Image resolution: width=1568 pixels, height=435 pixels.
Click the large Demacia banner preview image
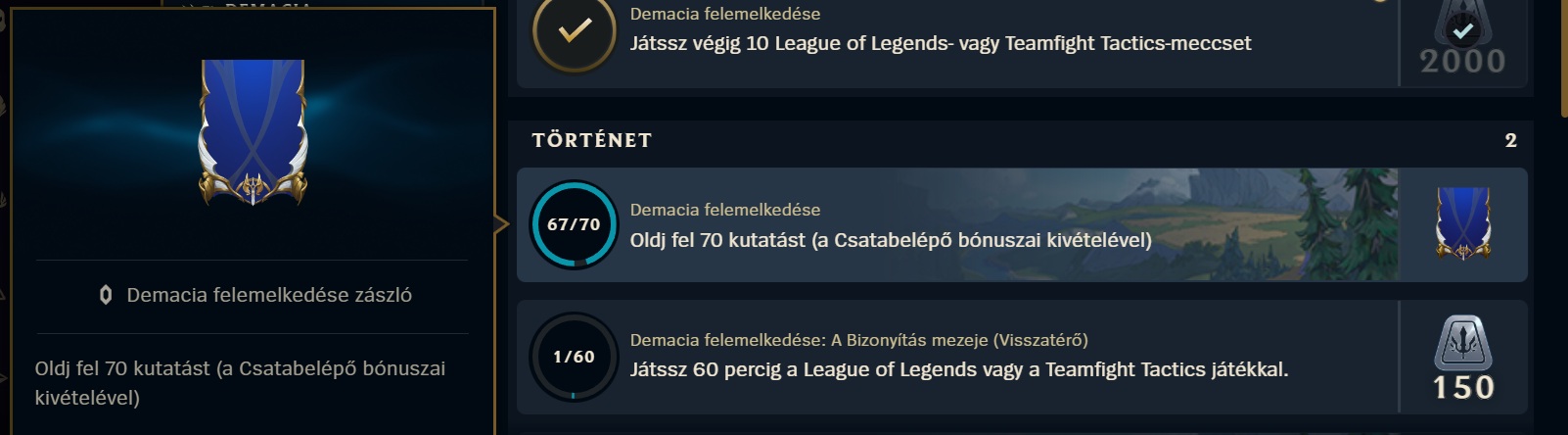253,132
